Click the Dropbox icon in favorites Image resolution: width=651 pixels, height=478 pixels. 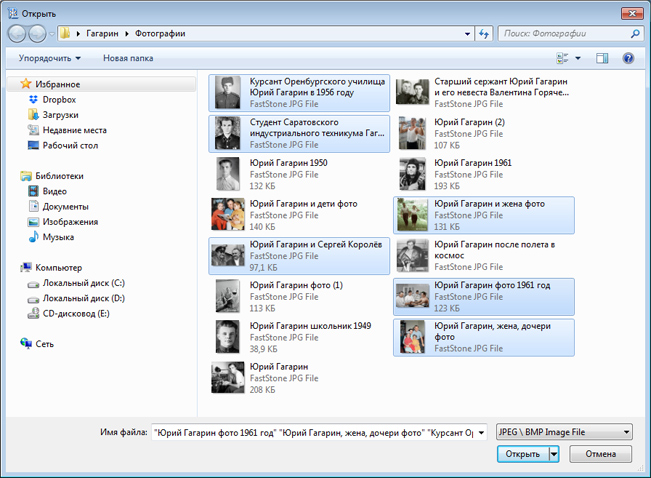[33, 100]
